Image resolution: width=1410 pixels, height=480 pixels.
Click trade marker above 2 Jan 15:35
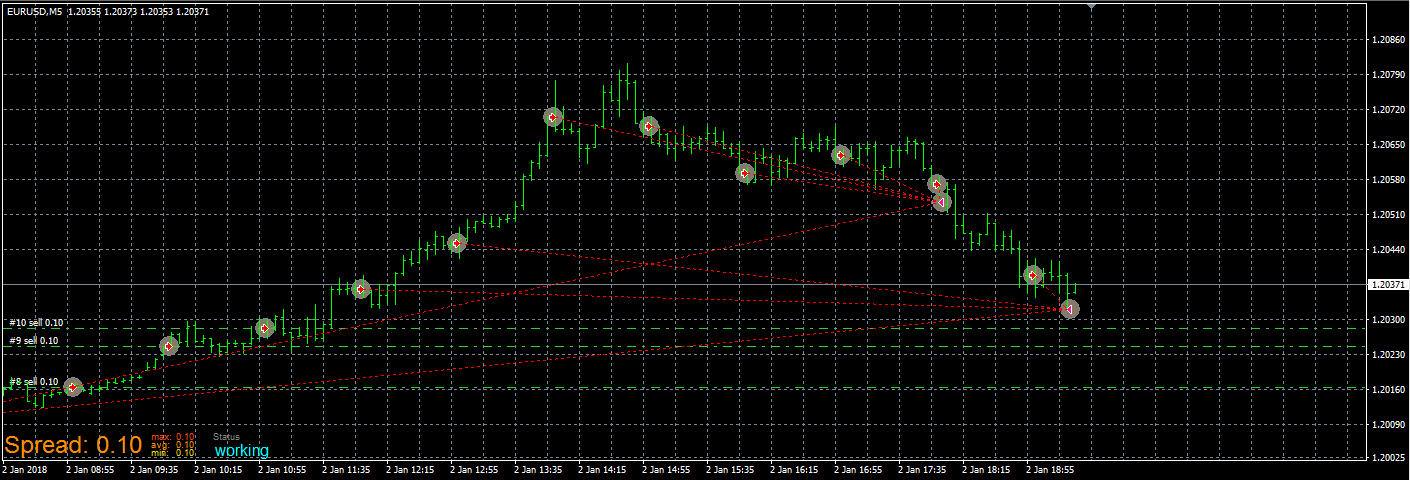(745, 173)
